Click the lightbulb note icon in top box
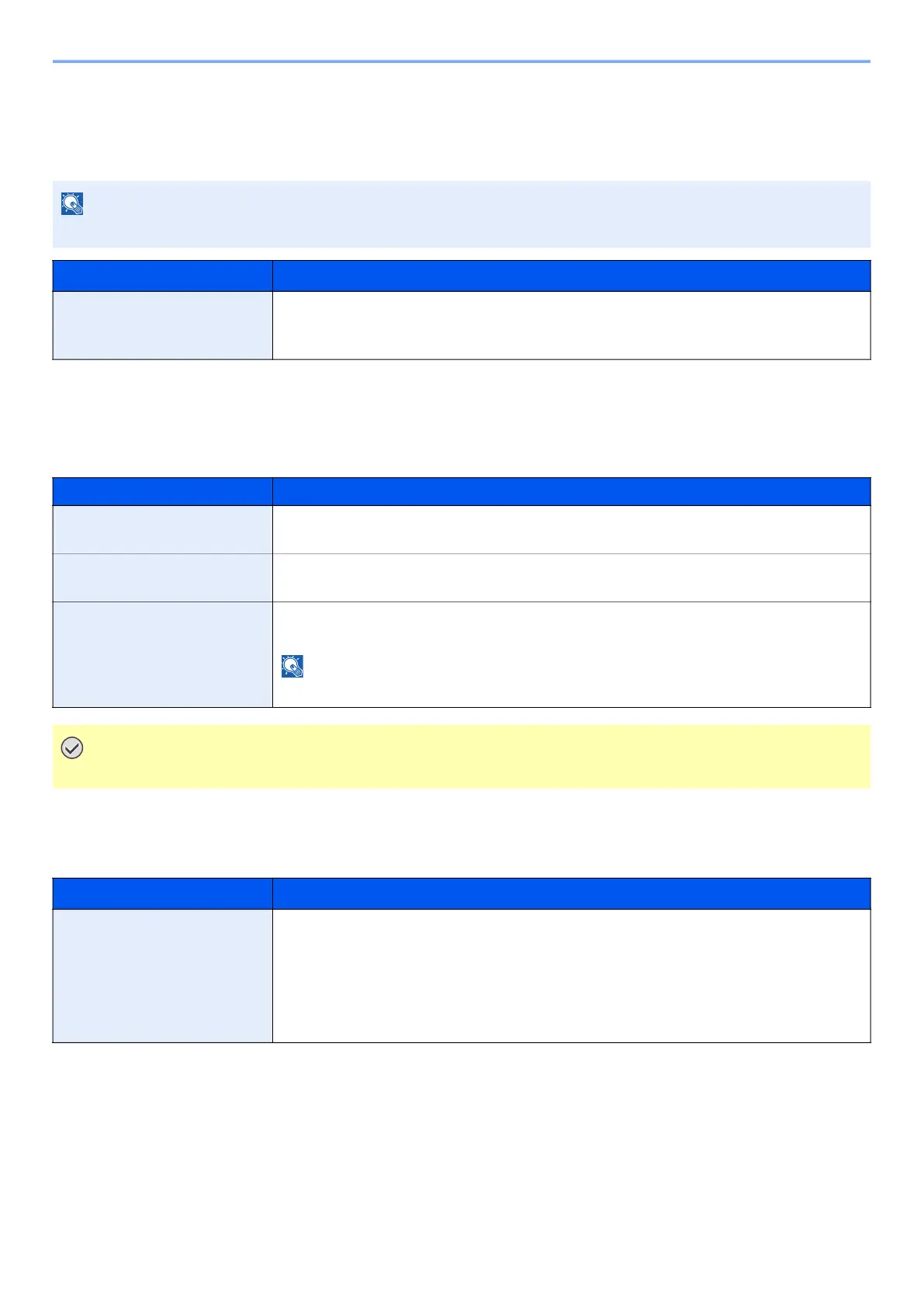 (72, 204)
